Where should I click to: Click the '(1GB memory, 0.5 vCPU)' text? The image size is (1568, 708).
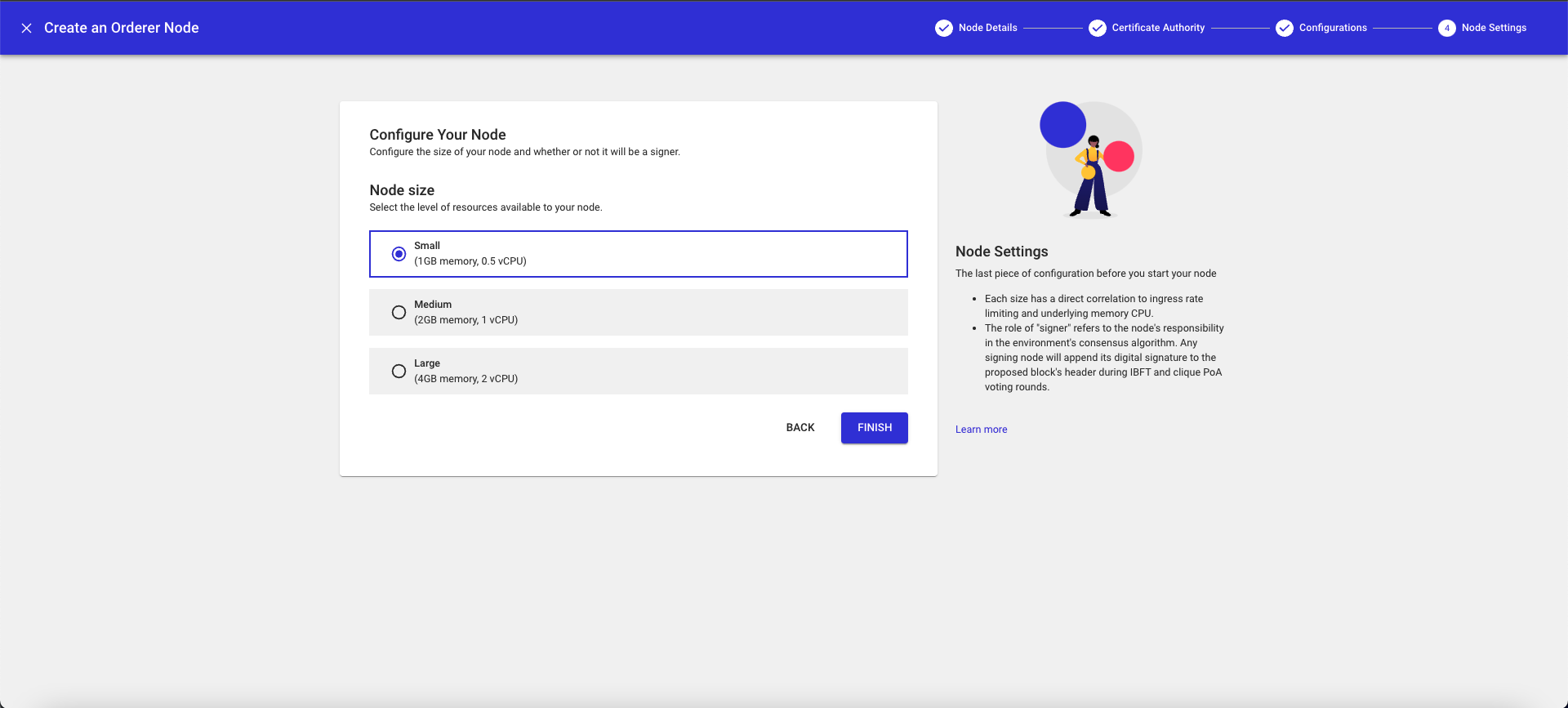click(470, 261)
